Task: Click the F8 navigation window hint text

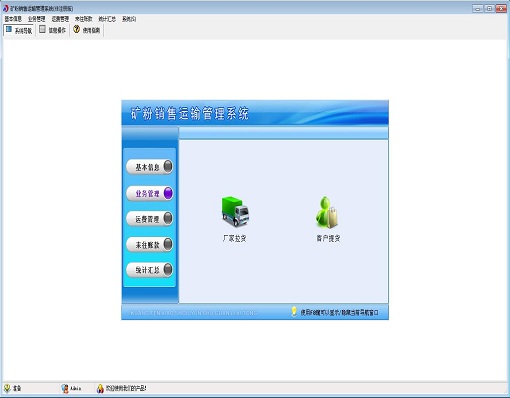Action: [339, 313]
